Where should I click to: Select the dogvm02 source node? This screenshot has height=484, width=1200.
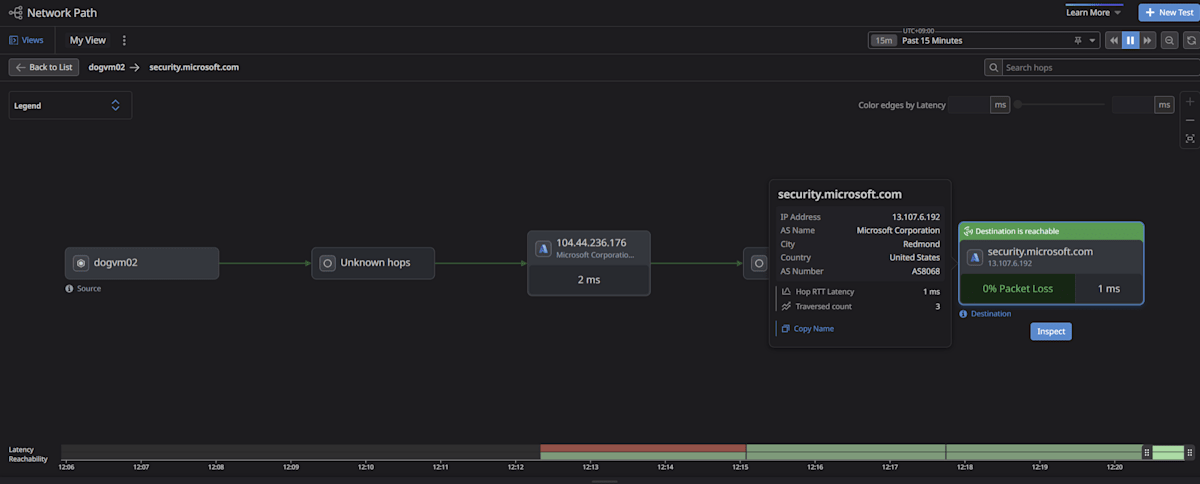(x=142, y=263)
